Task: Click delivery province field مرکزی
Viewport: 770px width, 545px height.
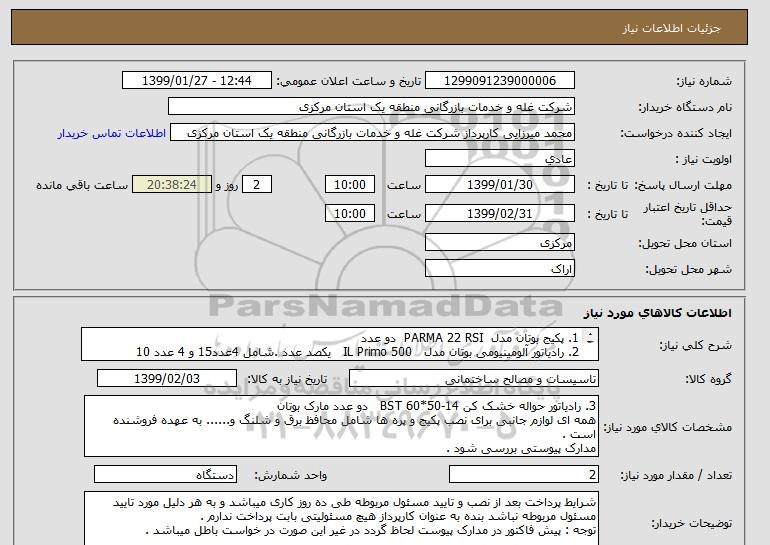Action: click(499, 243)
